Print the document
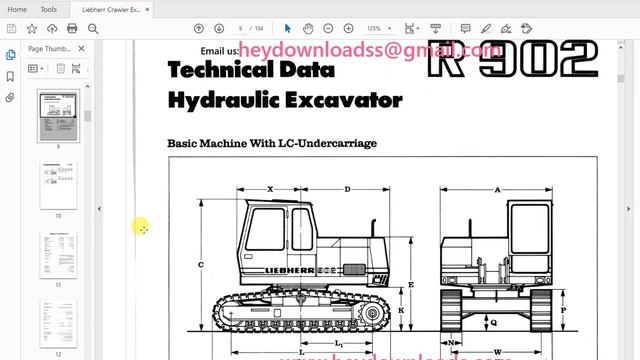 (x=72, y=29)
